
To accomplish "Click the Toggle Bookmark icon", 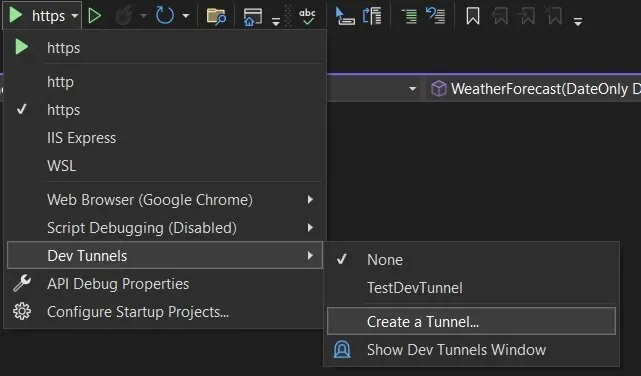I will point(473,16).
